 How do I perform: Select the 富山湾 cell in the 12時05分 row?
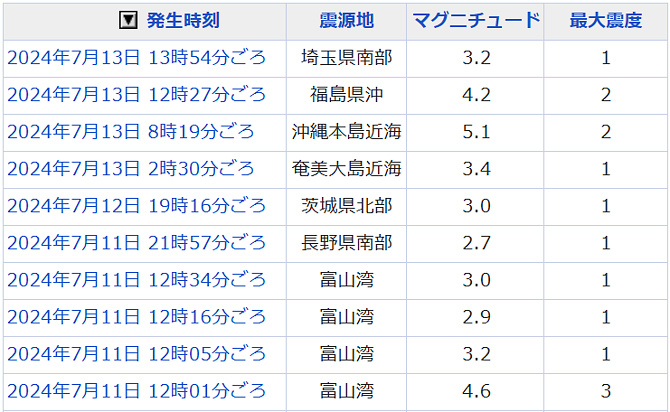[x=347, y=354]
